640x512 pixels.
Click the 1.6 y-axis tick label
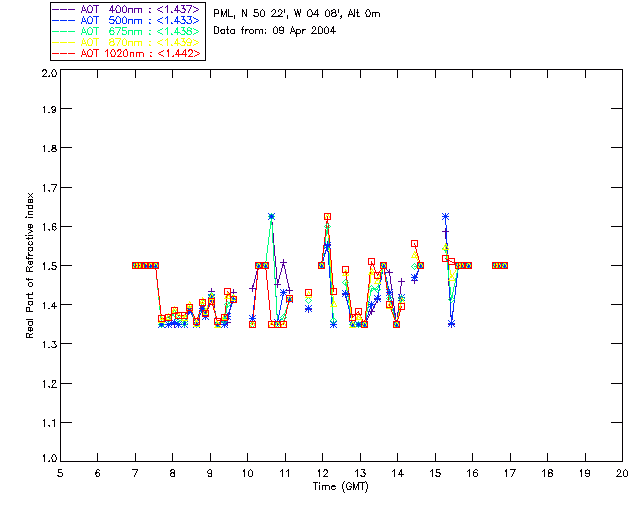pos(49,227)
